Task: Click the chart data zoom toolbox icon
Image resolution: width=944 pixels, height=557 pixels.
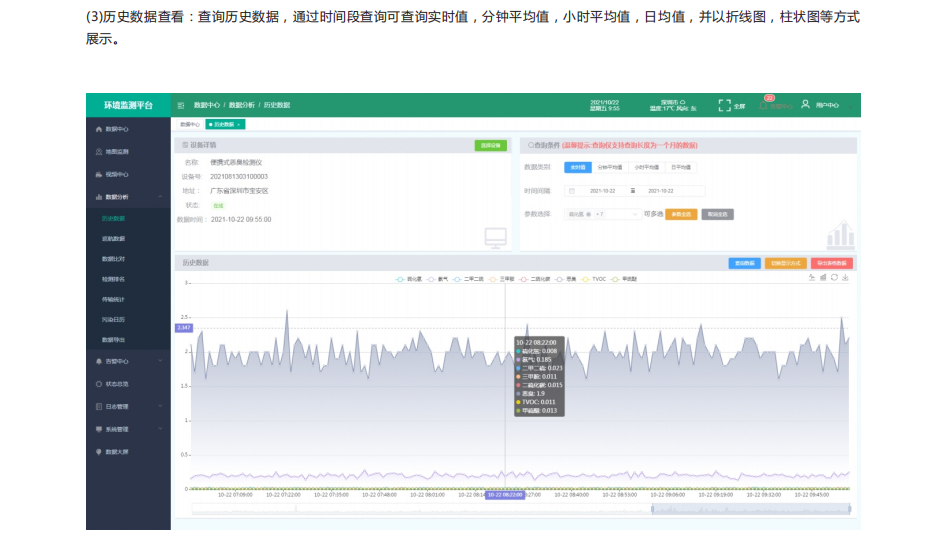Action: (812, 278)
